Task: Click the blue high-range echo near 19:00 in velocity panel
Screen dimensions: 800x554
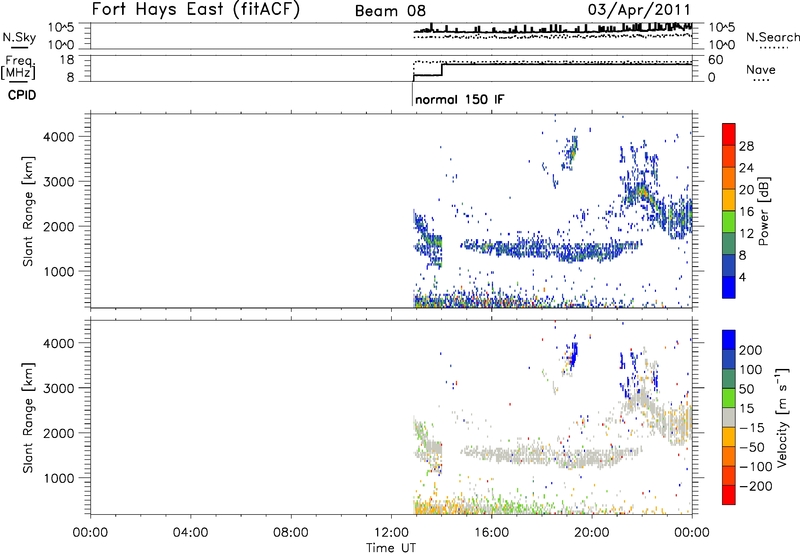Action: (x=573, y=355)
